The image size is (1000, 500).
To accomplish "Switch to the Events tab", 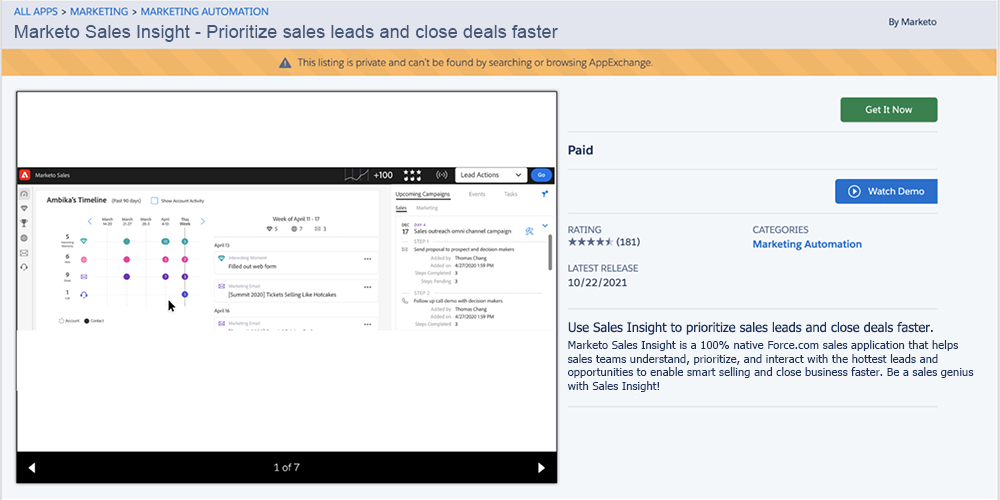I will (476, 194).
